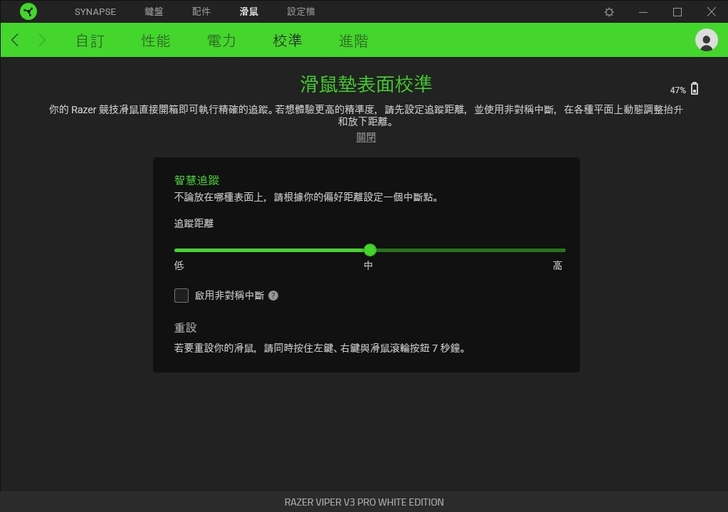
Task: Click the help icon beside 啟用非對稱中斷
Action: 273,296
